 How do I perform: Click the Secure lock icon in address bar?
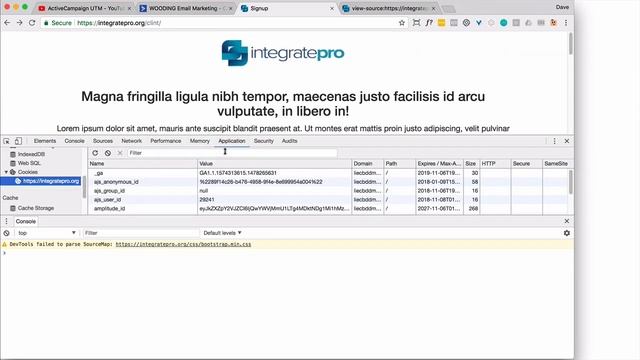(x=46, y=23)
